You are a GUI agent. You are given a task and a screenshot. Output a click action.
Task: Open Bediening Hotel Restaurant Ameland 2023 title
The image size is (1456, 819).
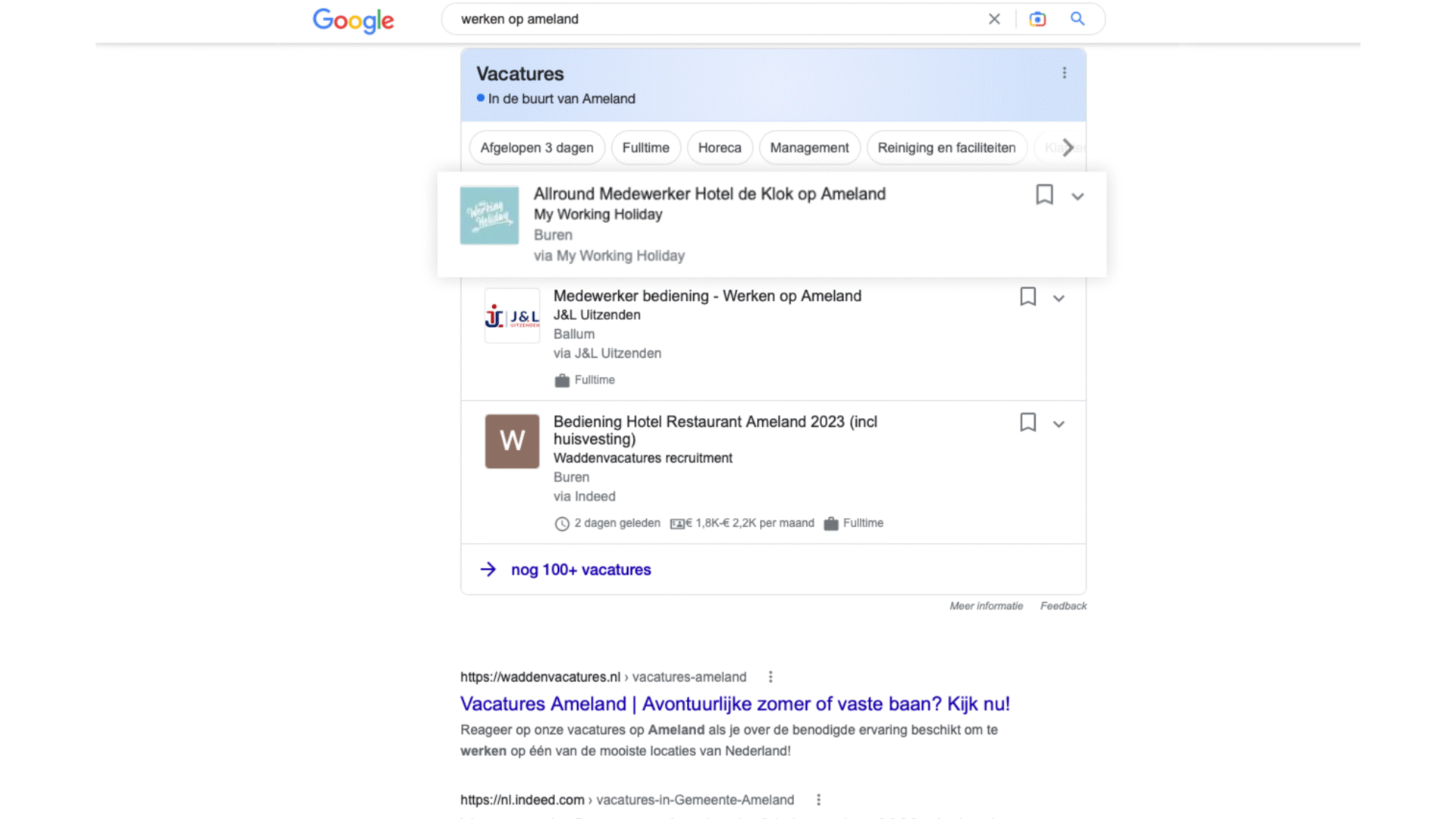[715, 430]
